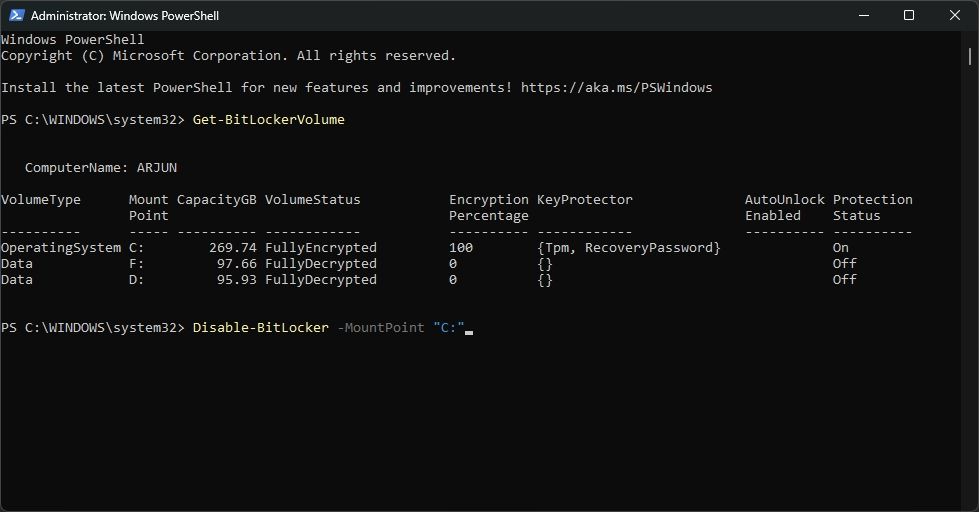Click the CapacityGB column header

click(x=216, y=199)
